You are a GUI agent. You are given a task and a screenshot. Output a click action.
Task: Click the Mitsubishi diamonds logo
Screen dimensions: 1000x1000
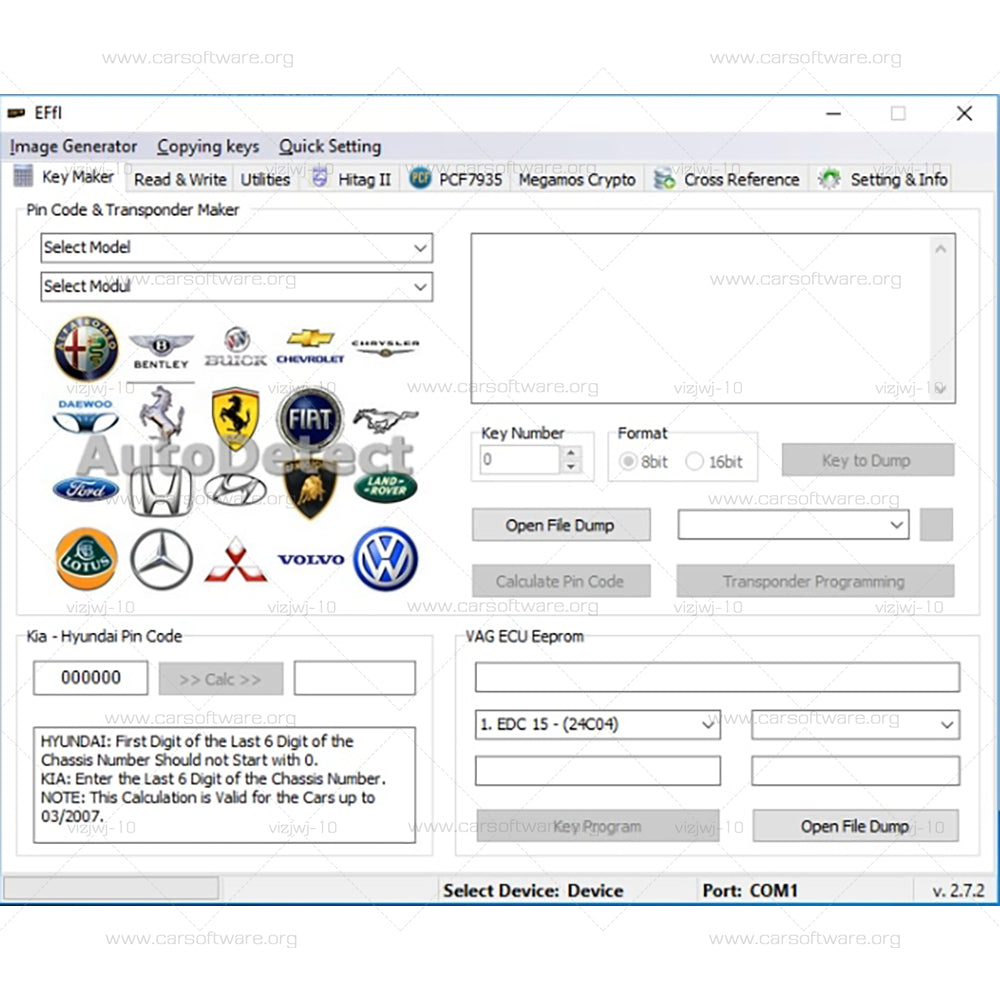(235, 560)
